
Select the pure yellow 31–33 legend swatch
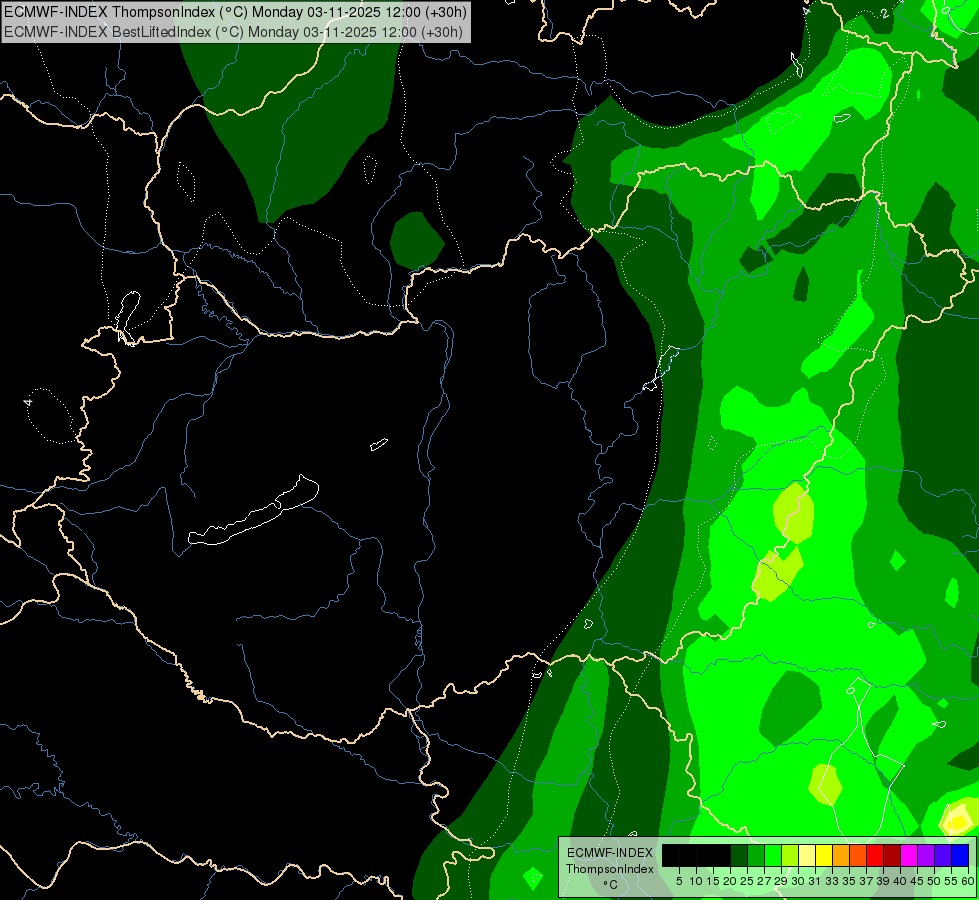click(x=824, y=855)
